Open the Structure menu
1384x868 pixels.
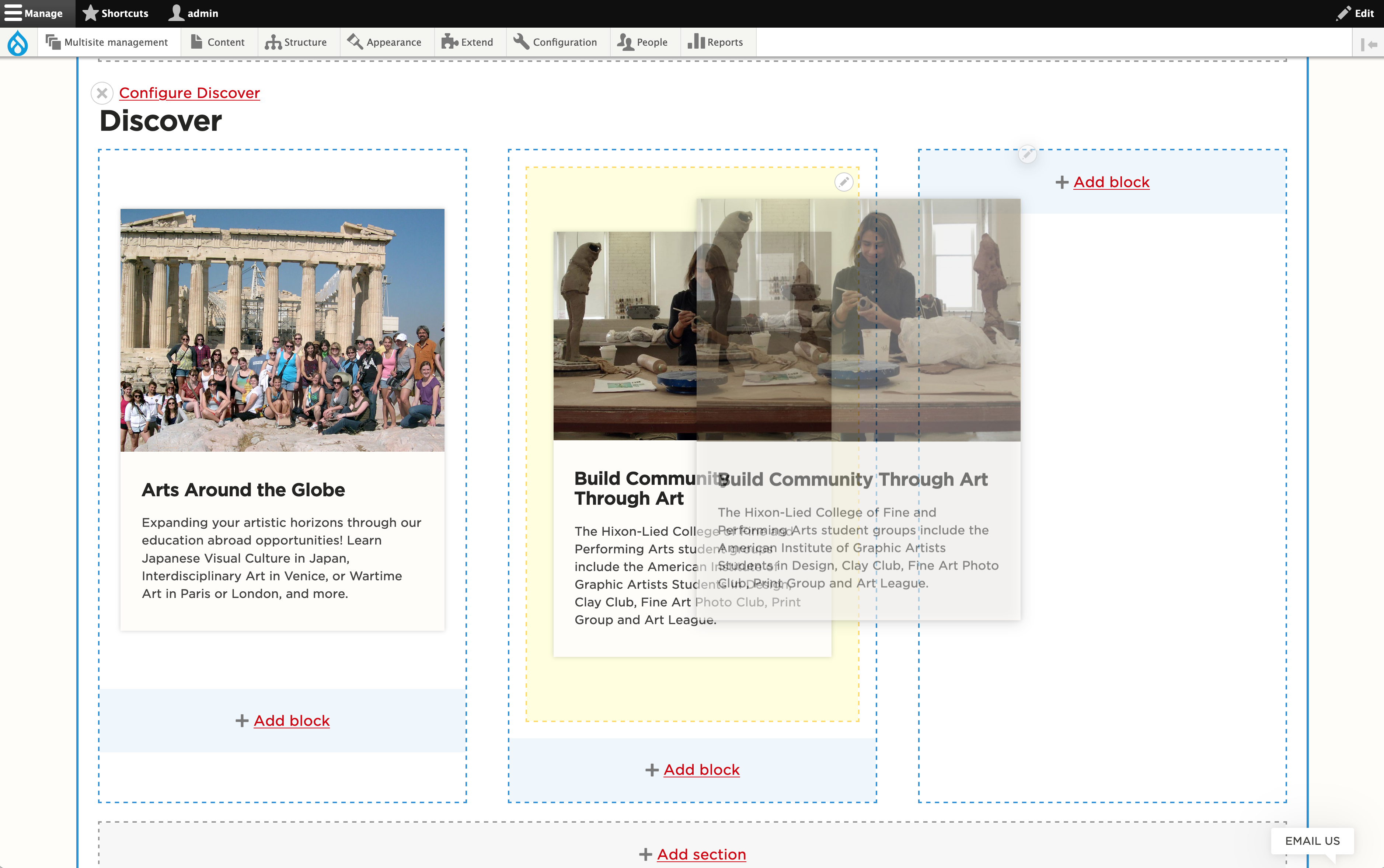click(296, 42)
